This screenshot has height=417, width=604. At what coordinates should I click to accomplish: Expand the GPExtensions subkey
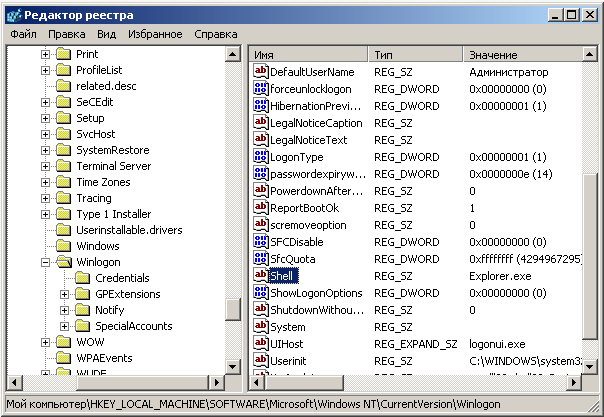[x=64, y=294]
